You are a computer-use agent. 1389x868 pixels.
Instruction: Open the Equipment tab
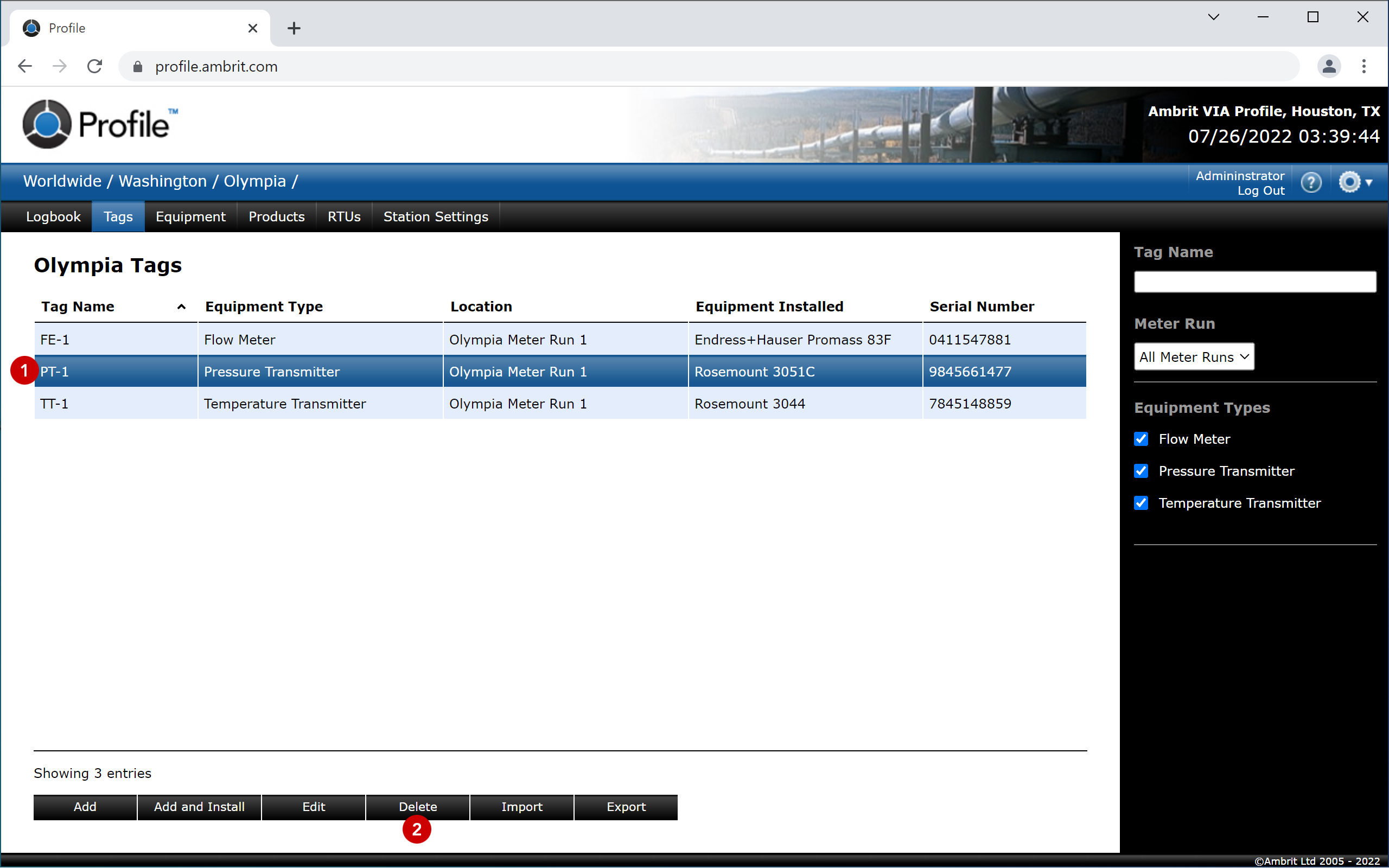pos(190,217)
